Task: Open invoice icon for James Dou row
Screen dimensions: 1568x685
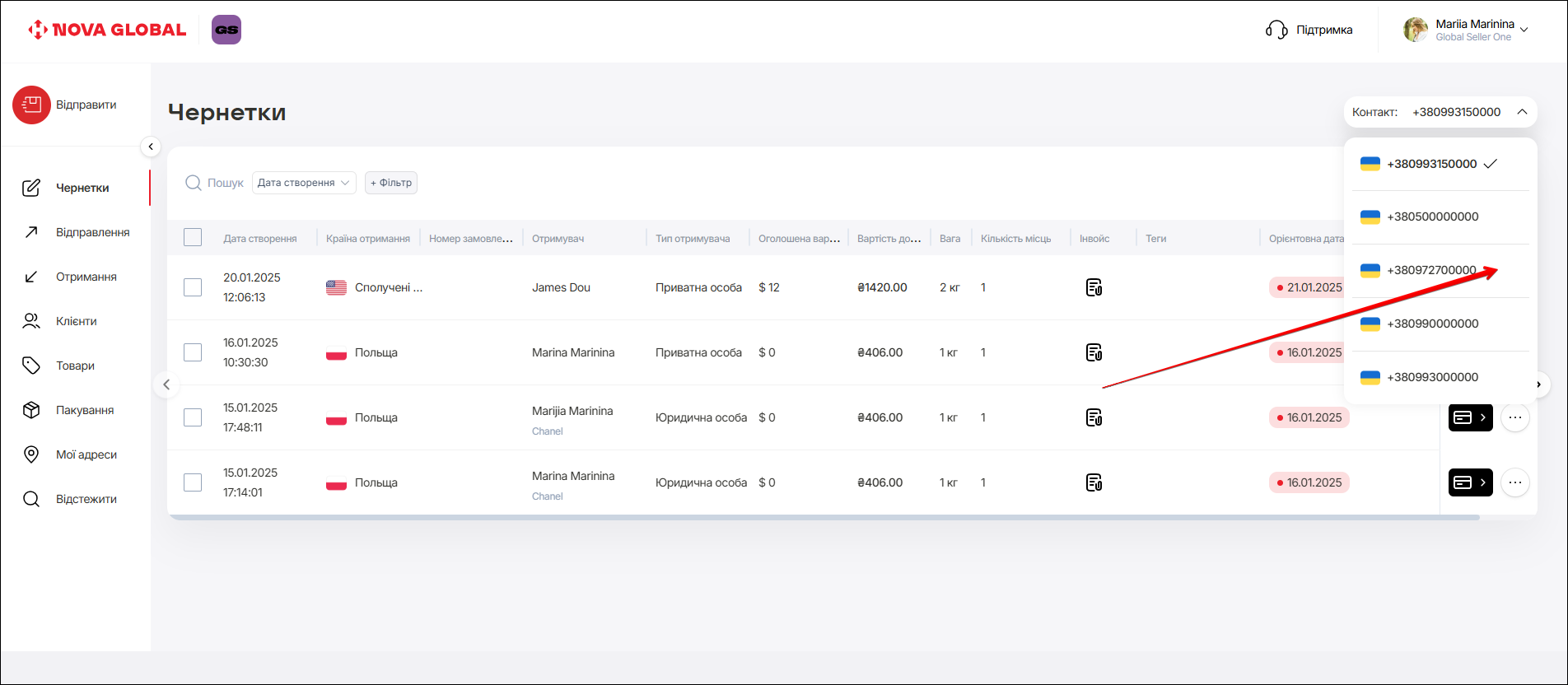Action: pos(1094,287)
